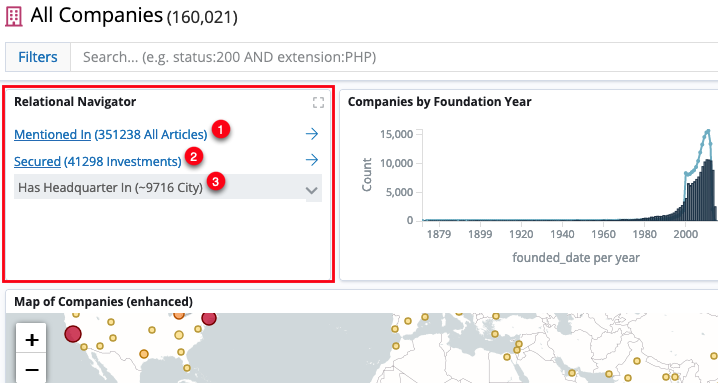
Task: Maximize the Relational Navigator panel
Action: [x=318, y=103]
